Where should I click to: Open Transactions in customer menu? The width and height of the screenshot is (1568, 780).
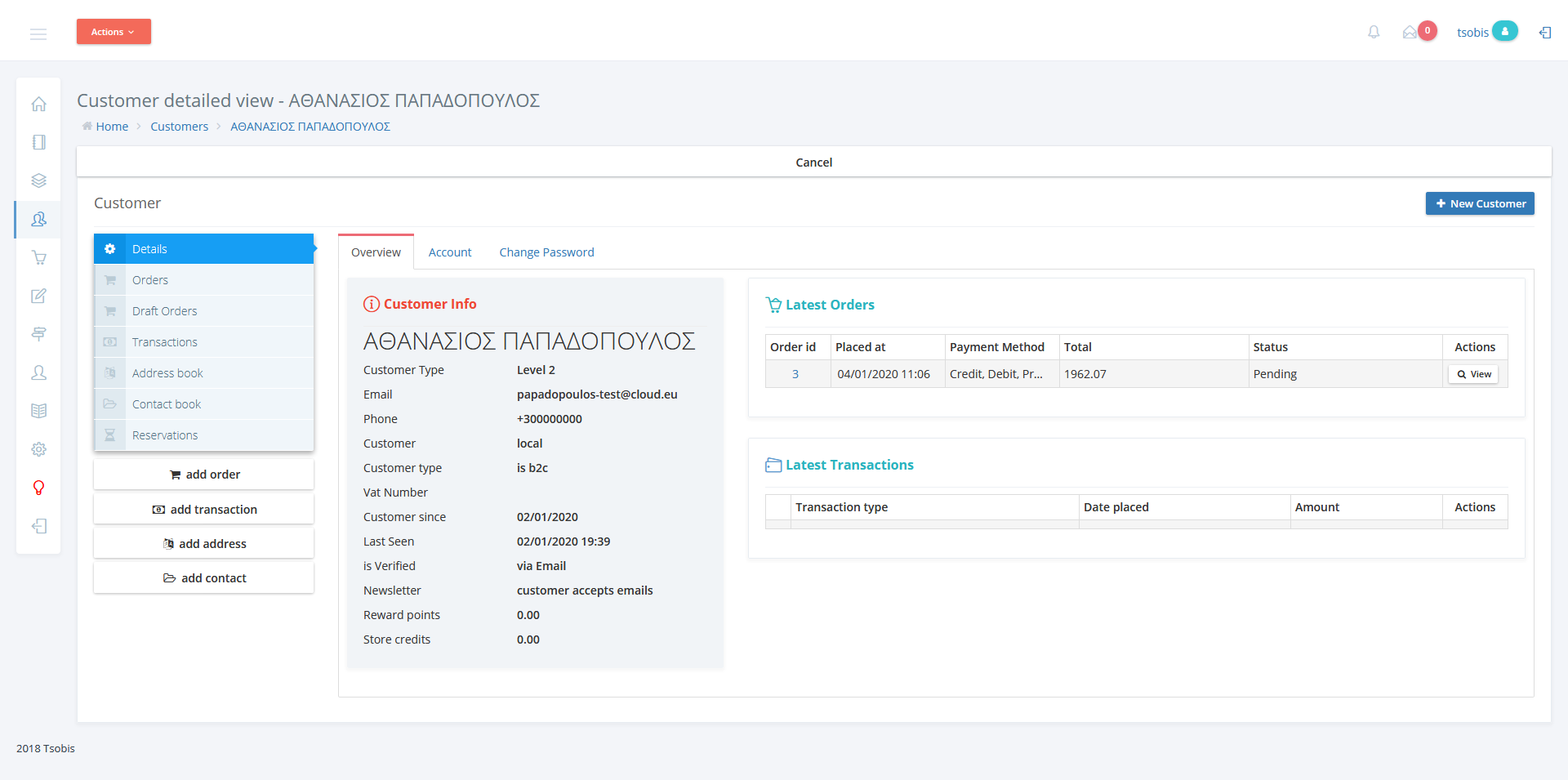point(204,342)
